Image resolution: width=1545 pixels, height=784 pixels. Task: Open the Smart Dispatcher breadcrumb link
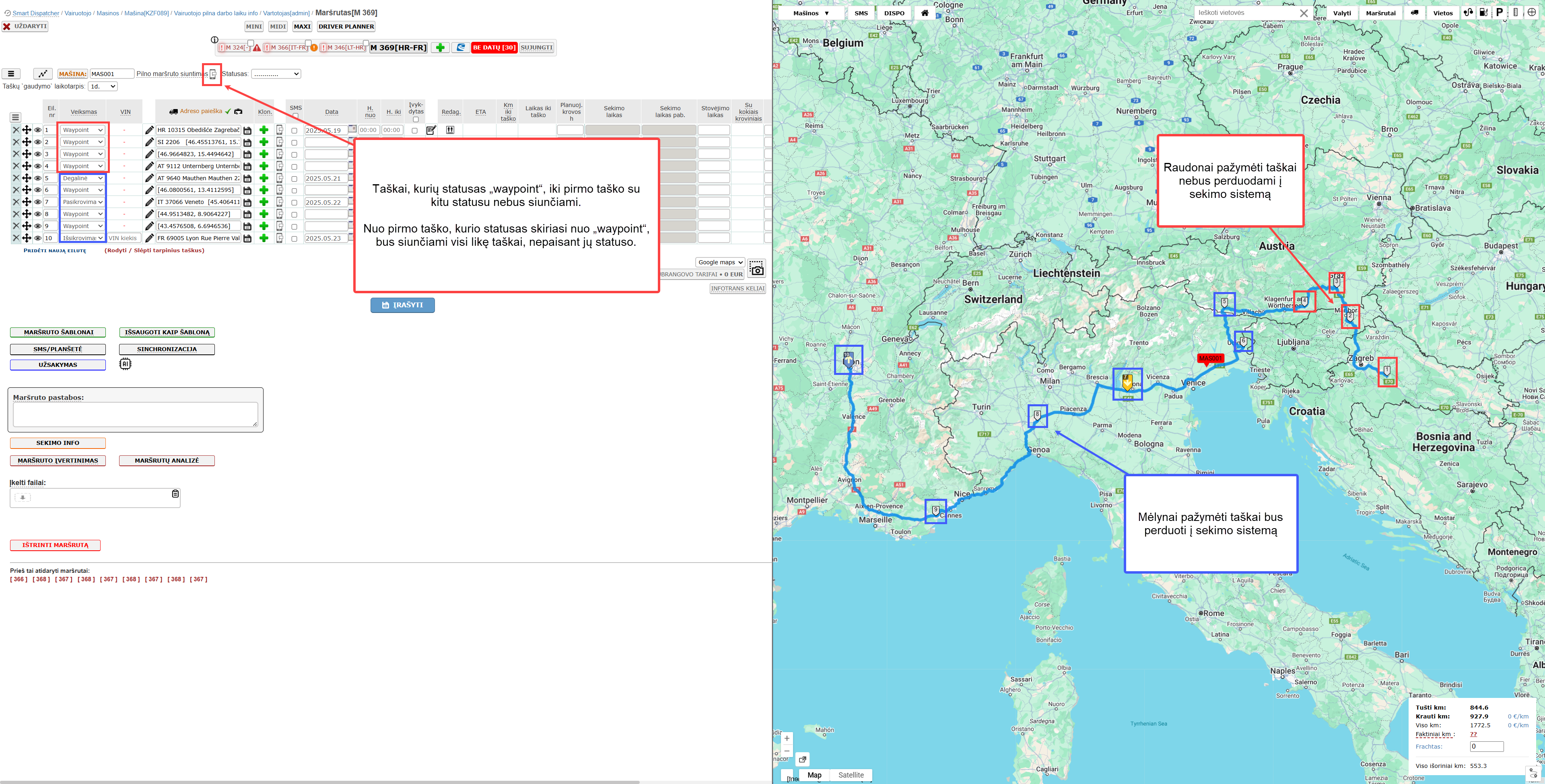pyautogui.click(x=36, y=13)
